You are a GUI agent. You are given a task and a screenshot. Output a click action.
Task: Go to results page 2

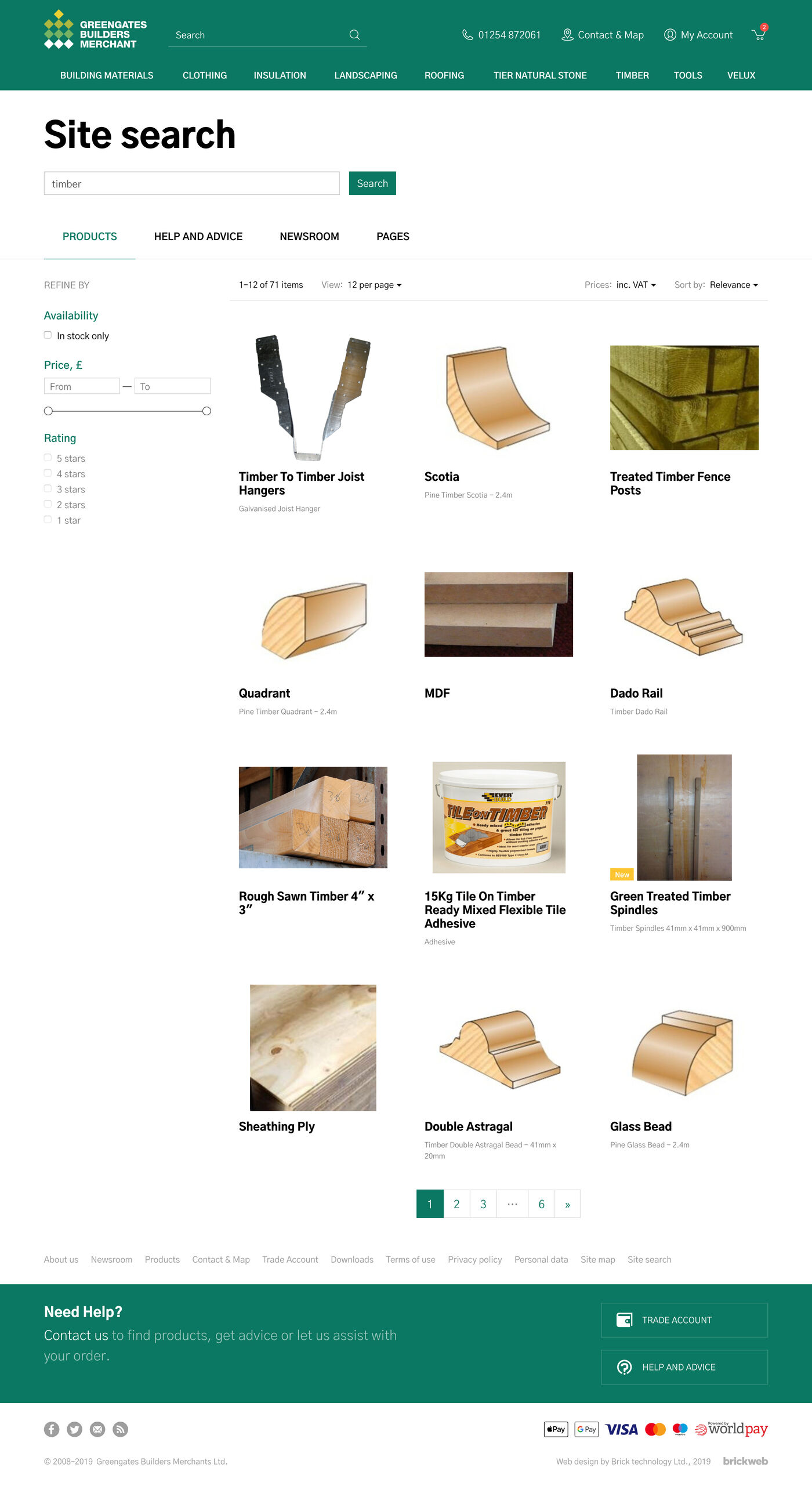point(456,1204)
